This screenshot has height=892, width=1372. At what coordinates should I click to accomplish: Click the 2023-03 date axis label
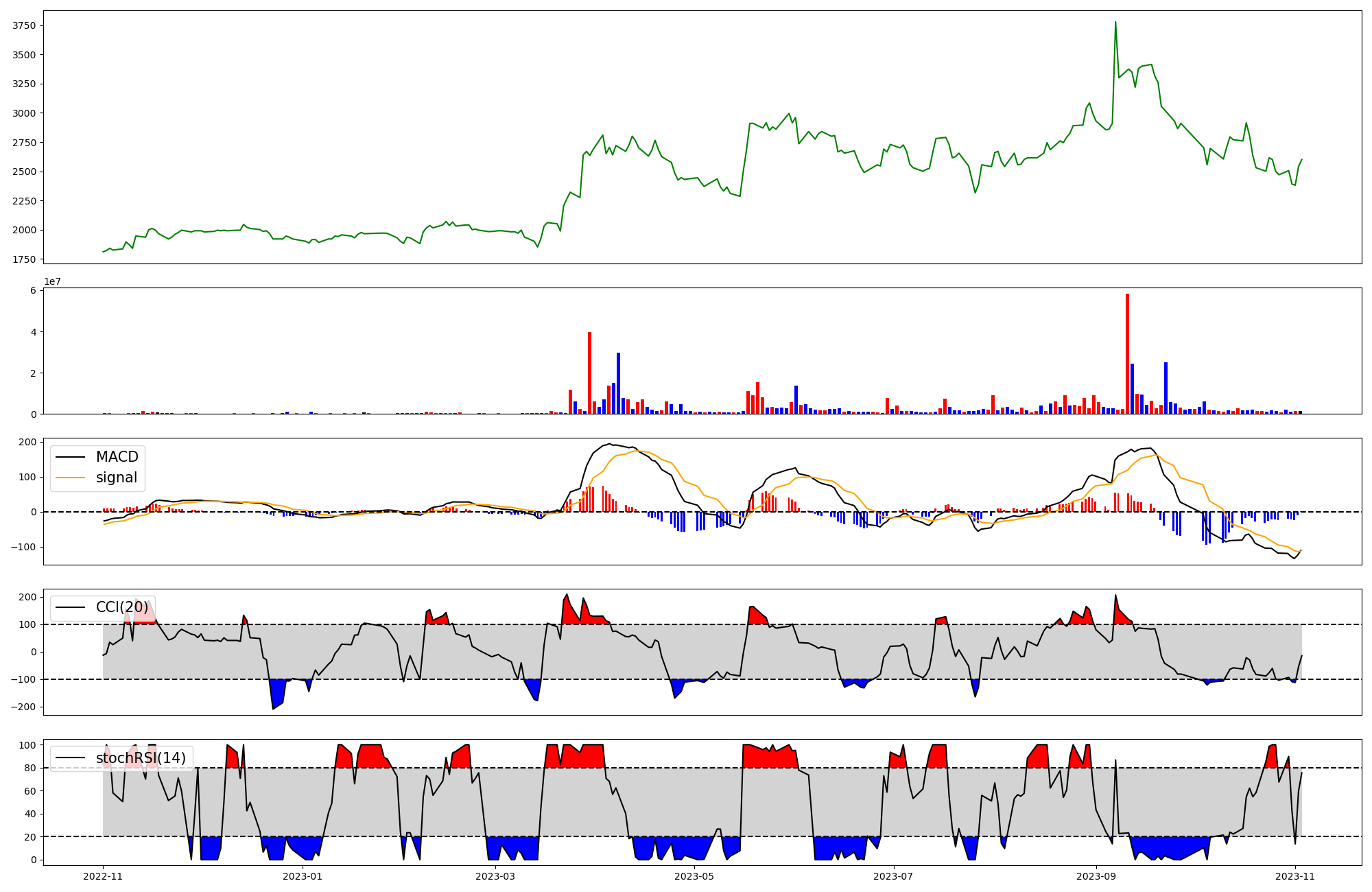(495, 876)
